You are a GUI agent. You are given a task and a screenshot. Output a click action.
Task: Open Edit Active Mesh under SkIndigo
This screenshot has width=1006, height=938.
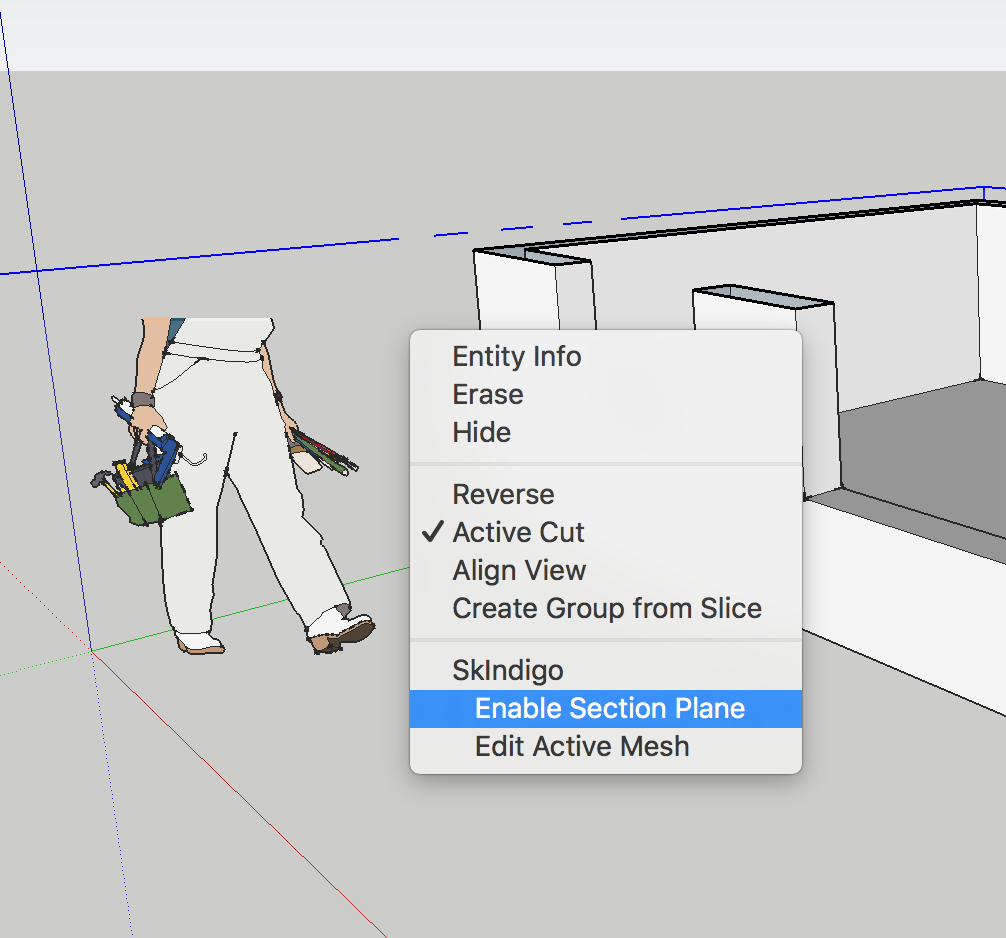point(606,747)
